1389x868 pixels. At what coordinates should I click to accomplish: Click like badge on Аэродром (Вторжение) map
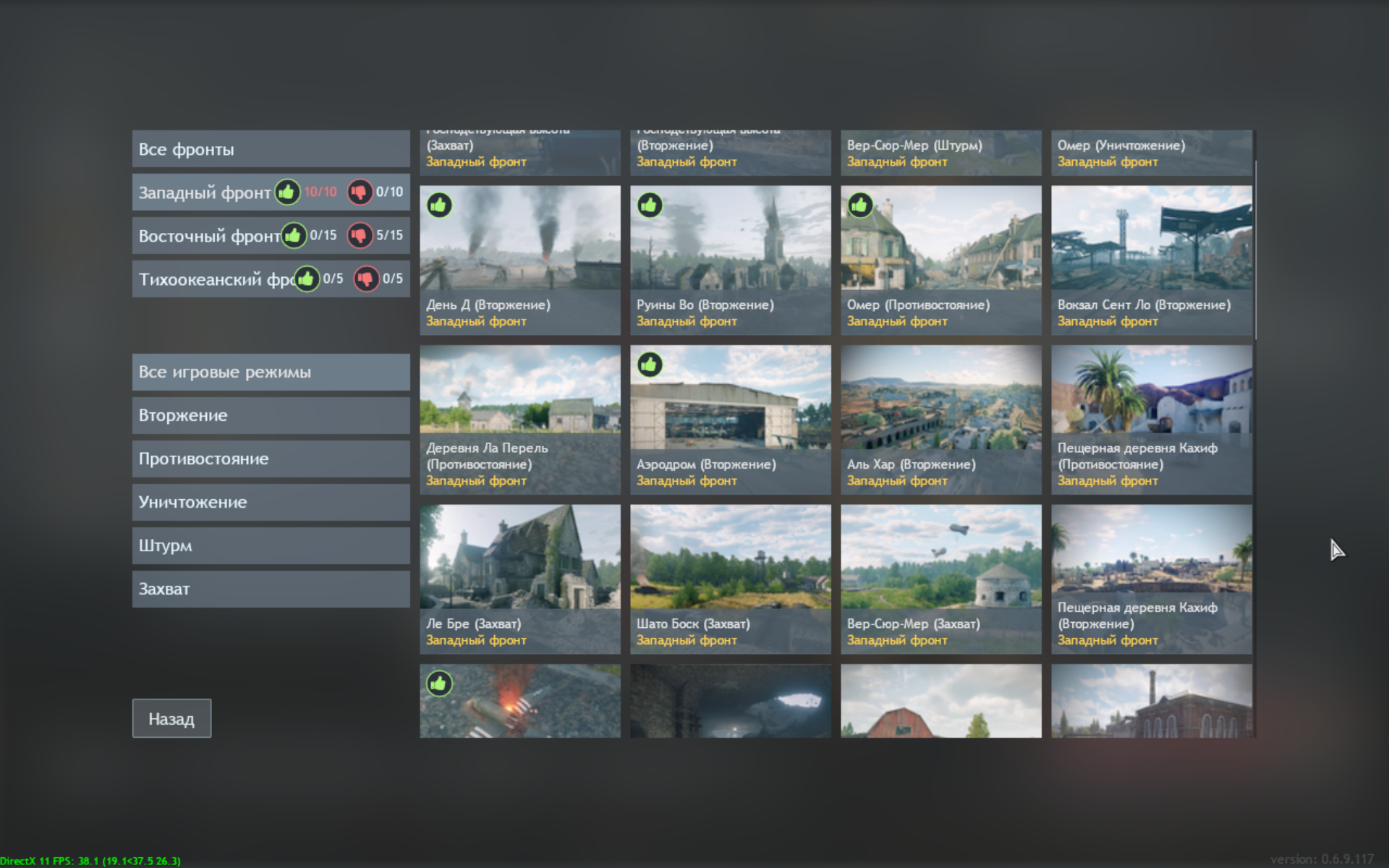(x=650, y=365)
